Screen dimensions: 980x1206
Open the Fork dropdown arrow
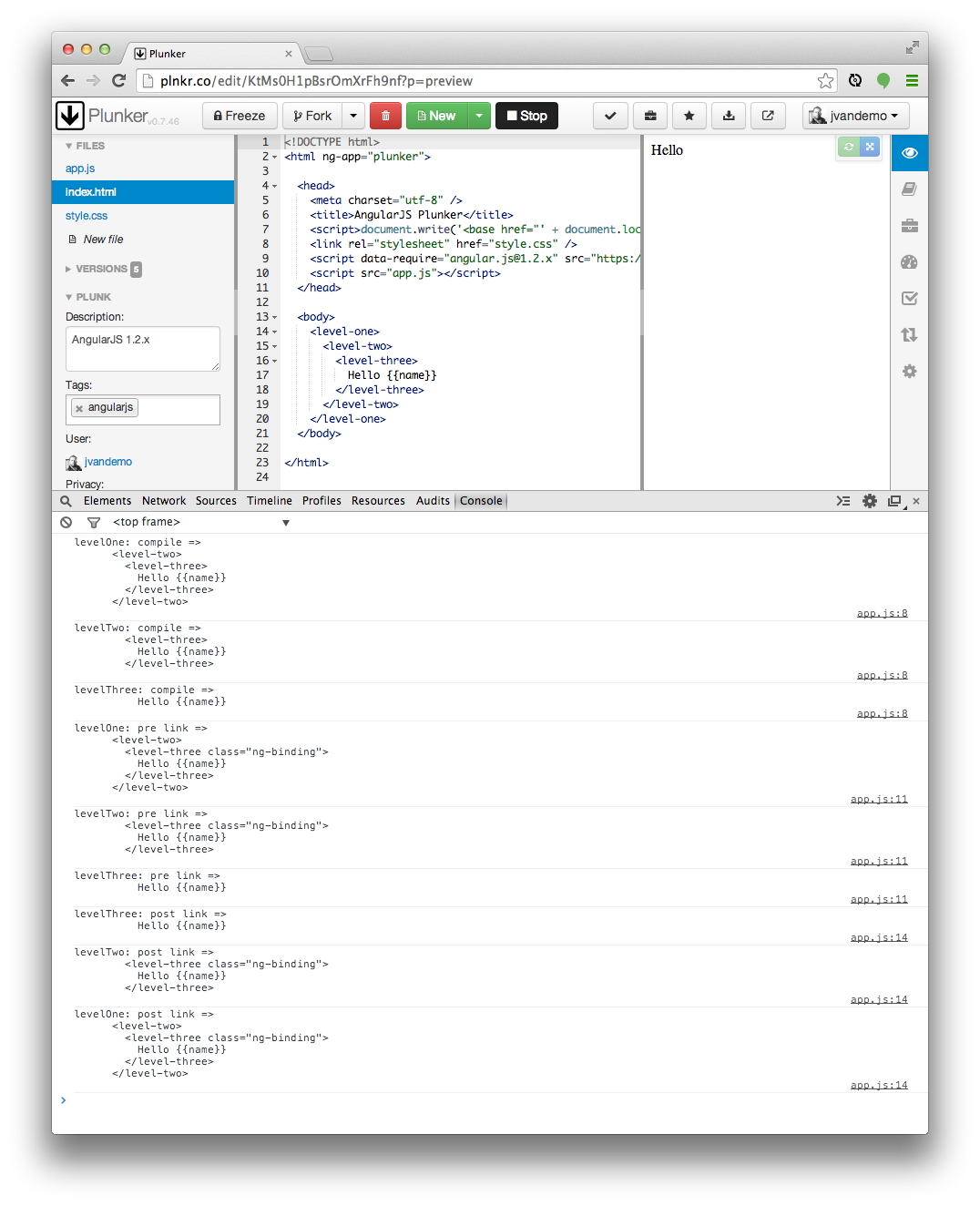point(353,116)
